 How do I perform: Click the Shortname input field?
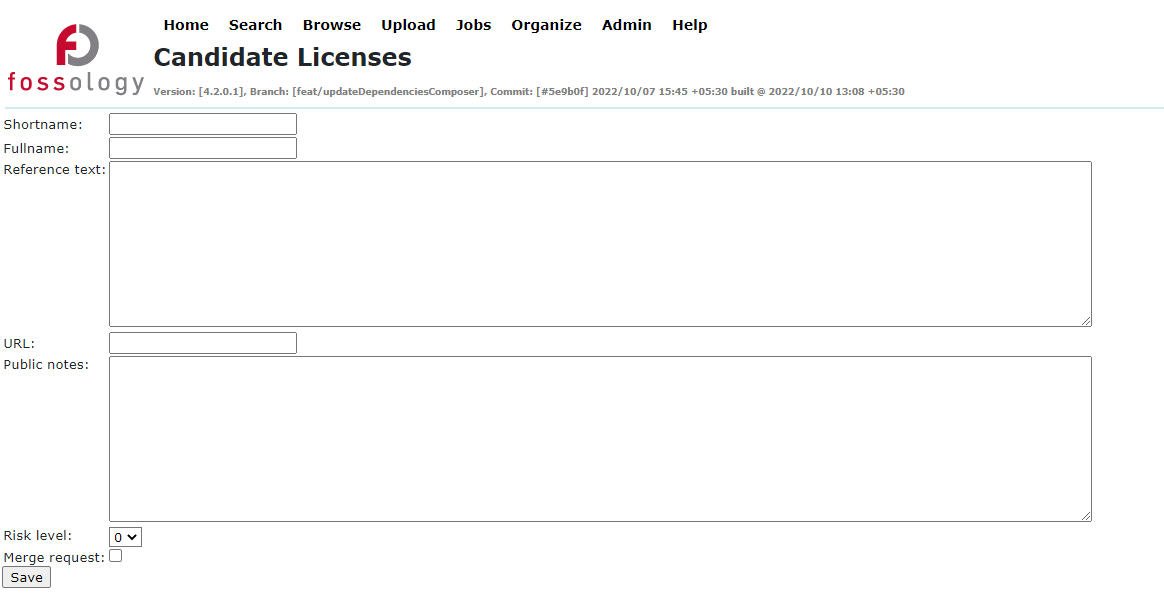202,123
